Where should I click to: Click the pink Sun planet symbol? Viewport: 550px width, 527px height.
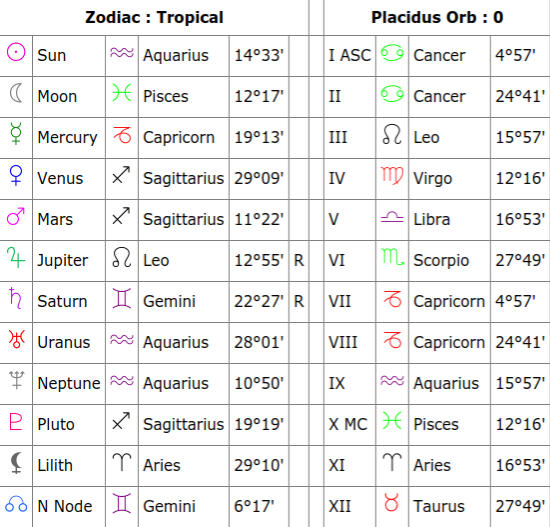pyautogui.click(x=16, y=52)
